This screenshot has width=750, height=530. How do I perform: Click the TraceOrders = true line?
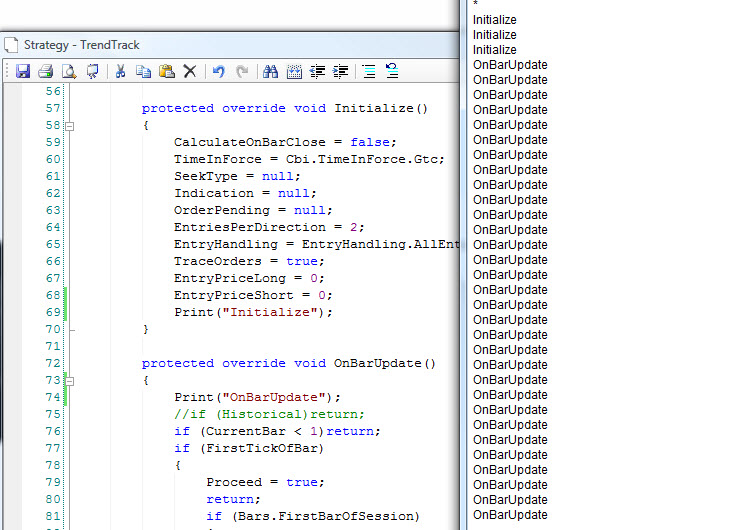[x=249, y=261]
